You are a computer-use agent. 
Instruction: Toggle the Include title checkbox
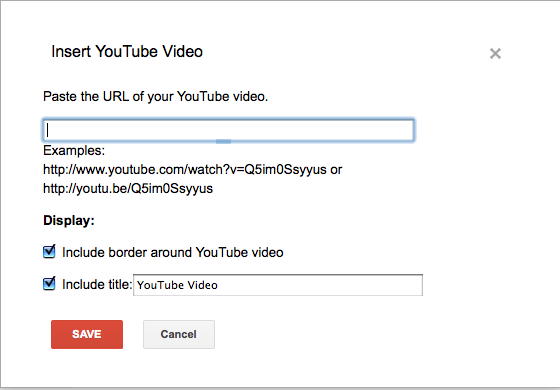[x=49, y=284]
